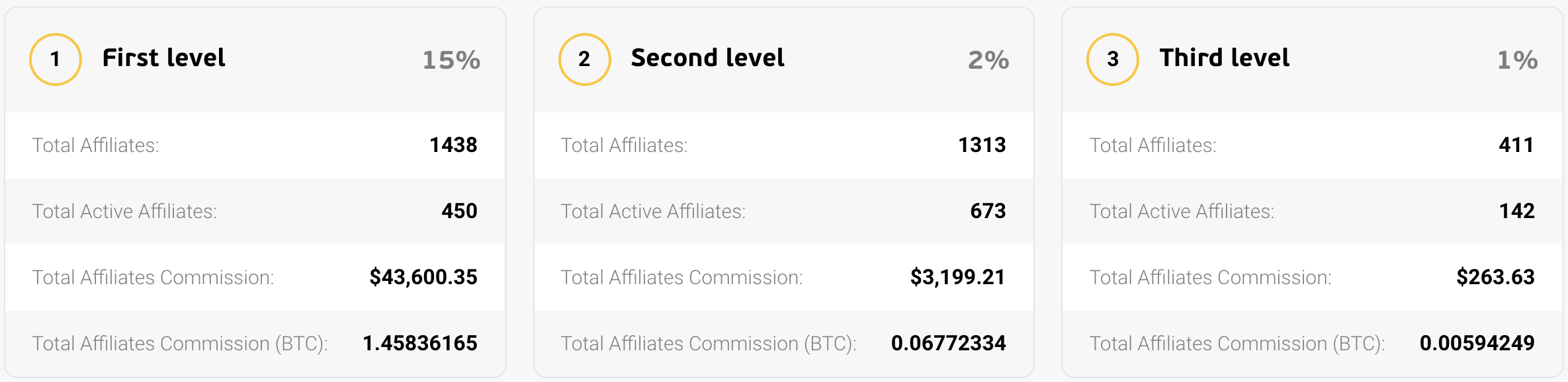Viewport: 1568px width, 382px height.
Task: Click third level total affiliates value 411
Action: 1516,145
